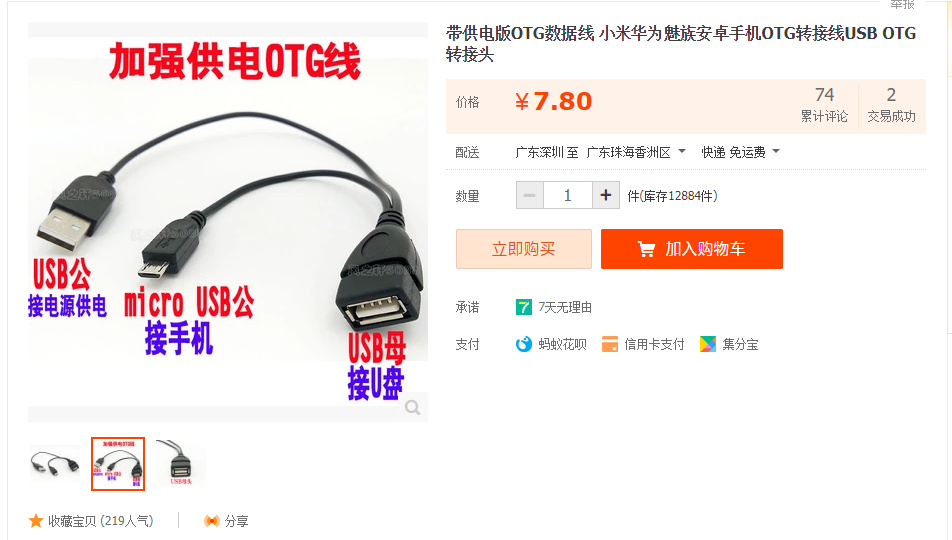Open the 收藏宝贝 favorites link
This screenshot has width=952, height=540.
[100, 521]
